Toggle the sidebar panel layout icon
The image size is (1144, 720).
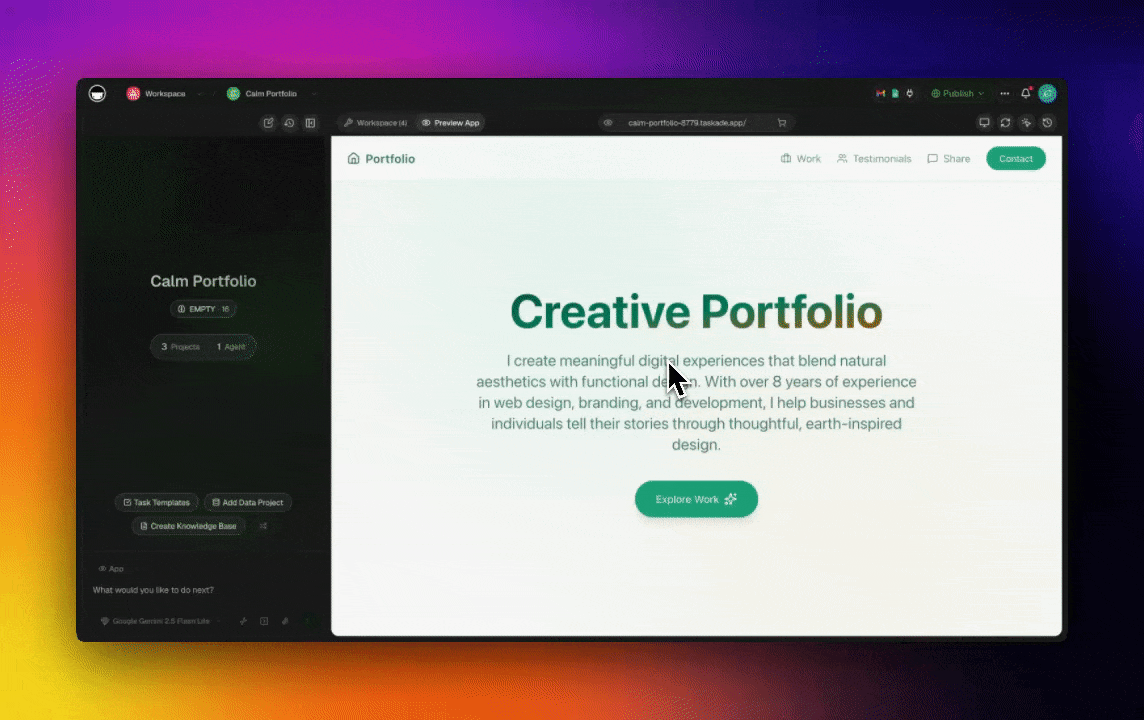[311, 123]
